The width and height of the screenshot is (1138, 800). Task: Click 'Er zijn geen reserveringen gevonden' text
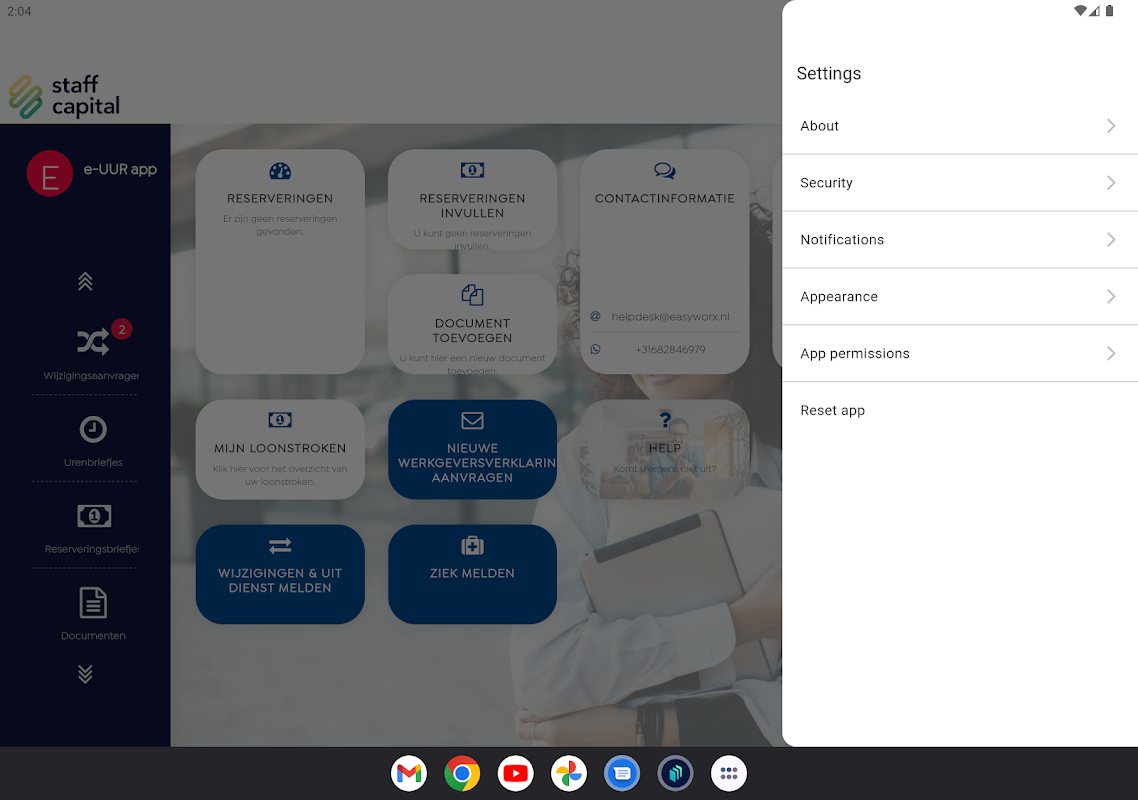tap(280, 225)
